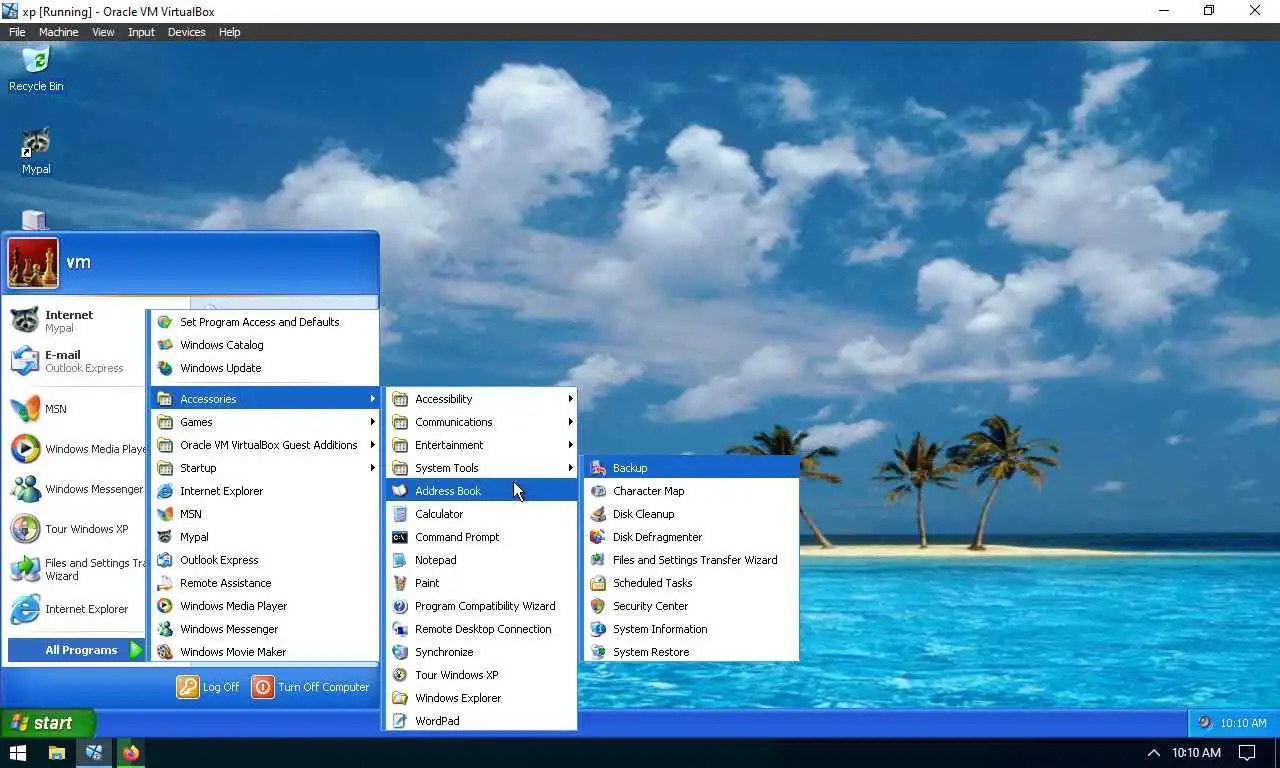Open File Explorer on host taskbar

tap(57, 753)
